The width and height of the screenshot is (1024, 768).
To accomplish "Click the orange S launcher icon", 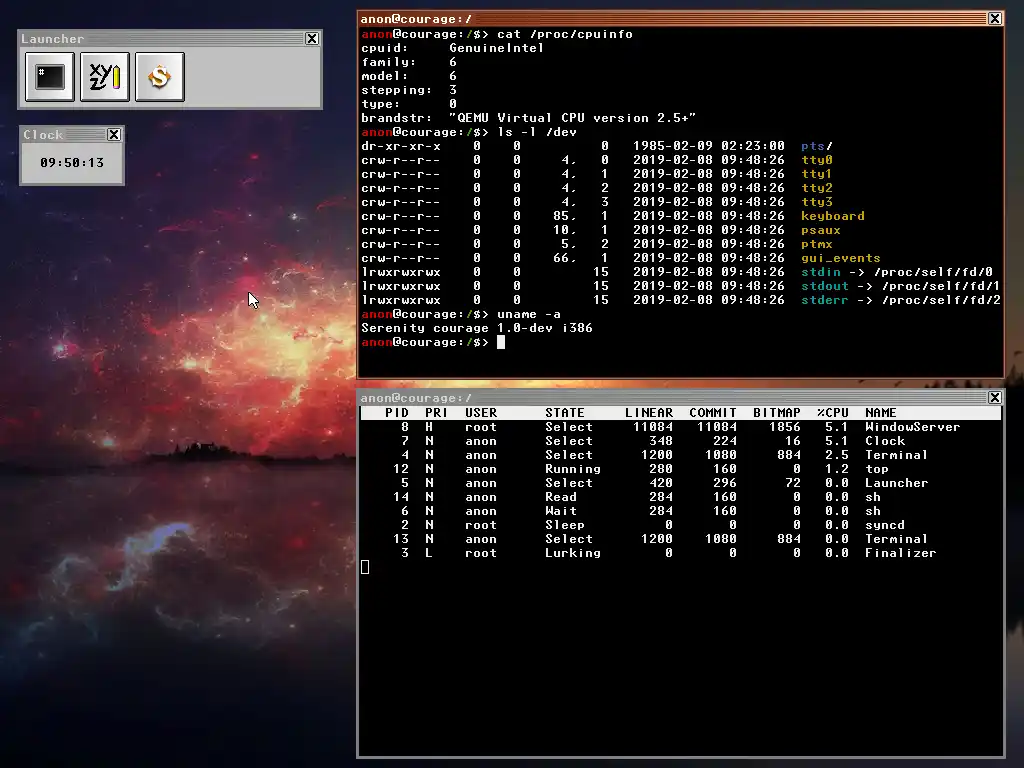I will pyautogui.click(x=159, y=77).
